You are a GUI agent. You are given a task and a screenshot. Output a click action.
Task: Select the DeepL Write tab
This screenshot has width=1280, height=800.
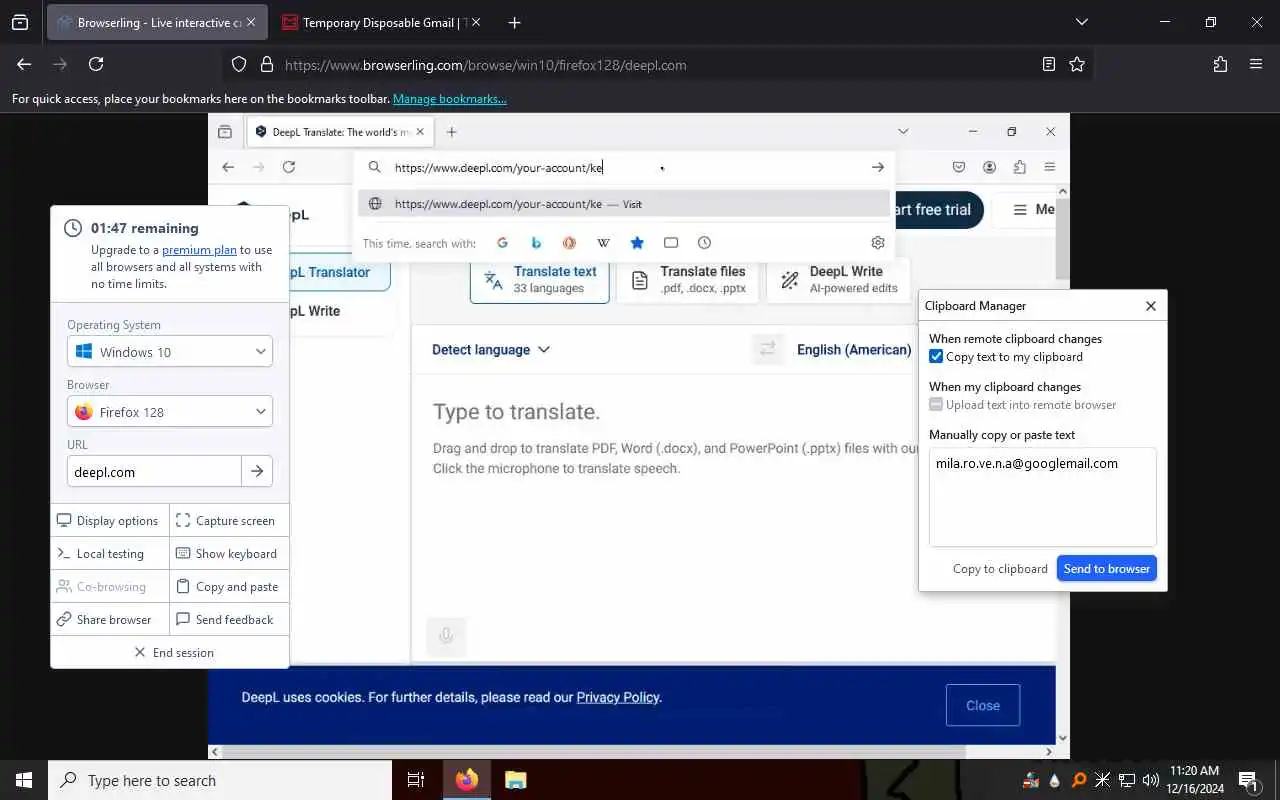(838, 280)
